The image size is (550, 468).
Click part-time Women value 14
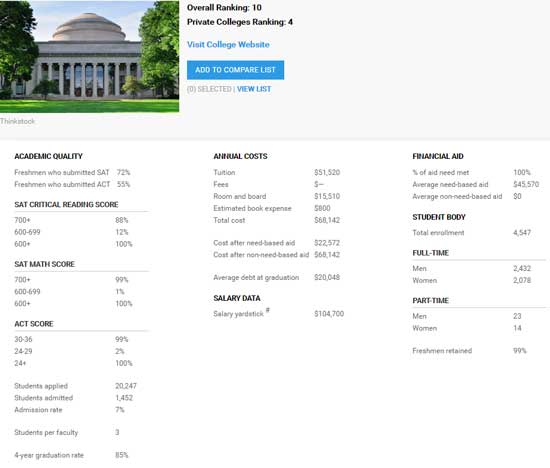coord(517,328)
